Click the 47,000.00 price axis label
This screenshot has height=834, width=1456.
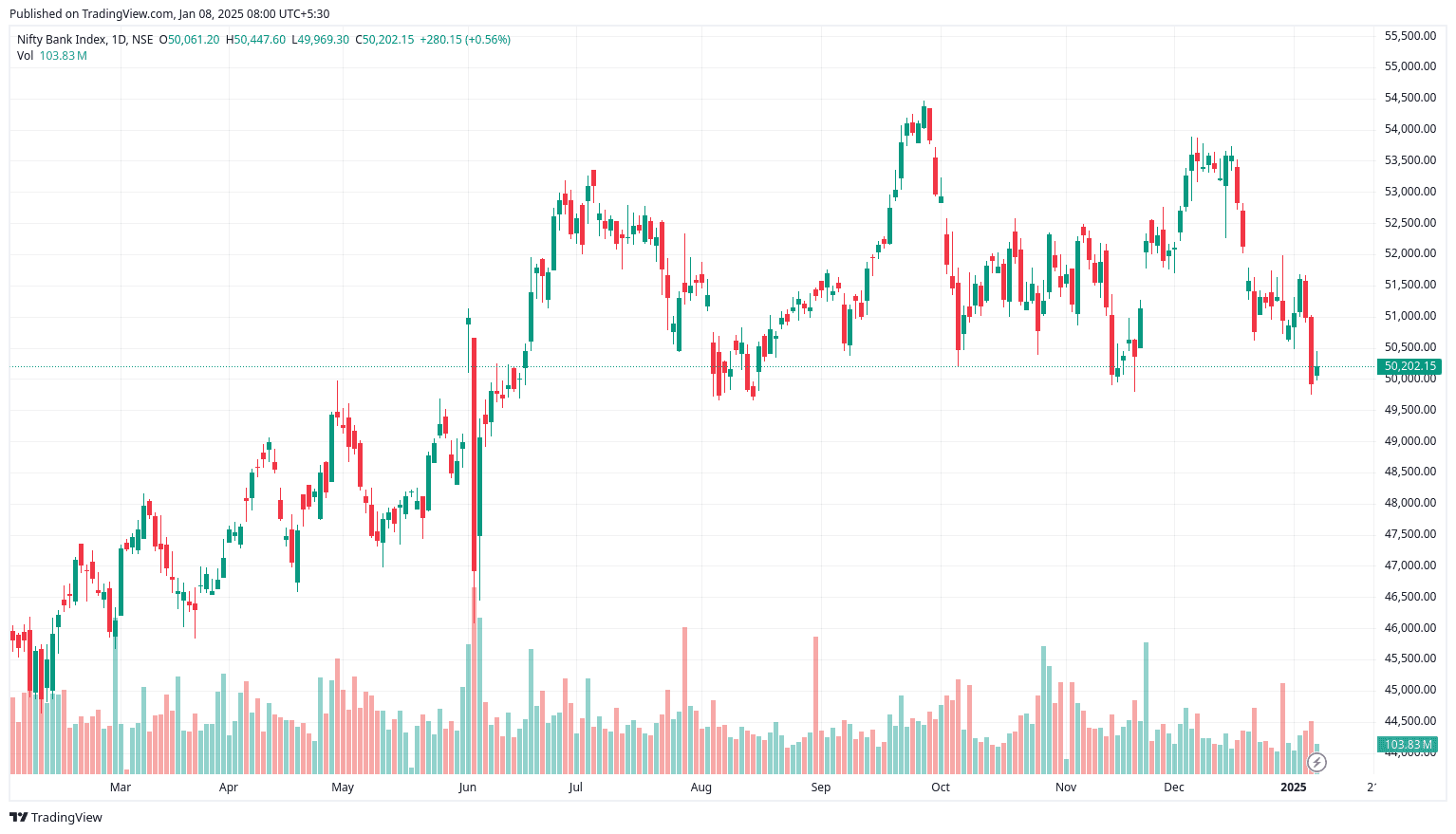pyautogui.click(x=1410, y=565)
